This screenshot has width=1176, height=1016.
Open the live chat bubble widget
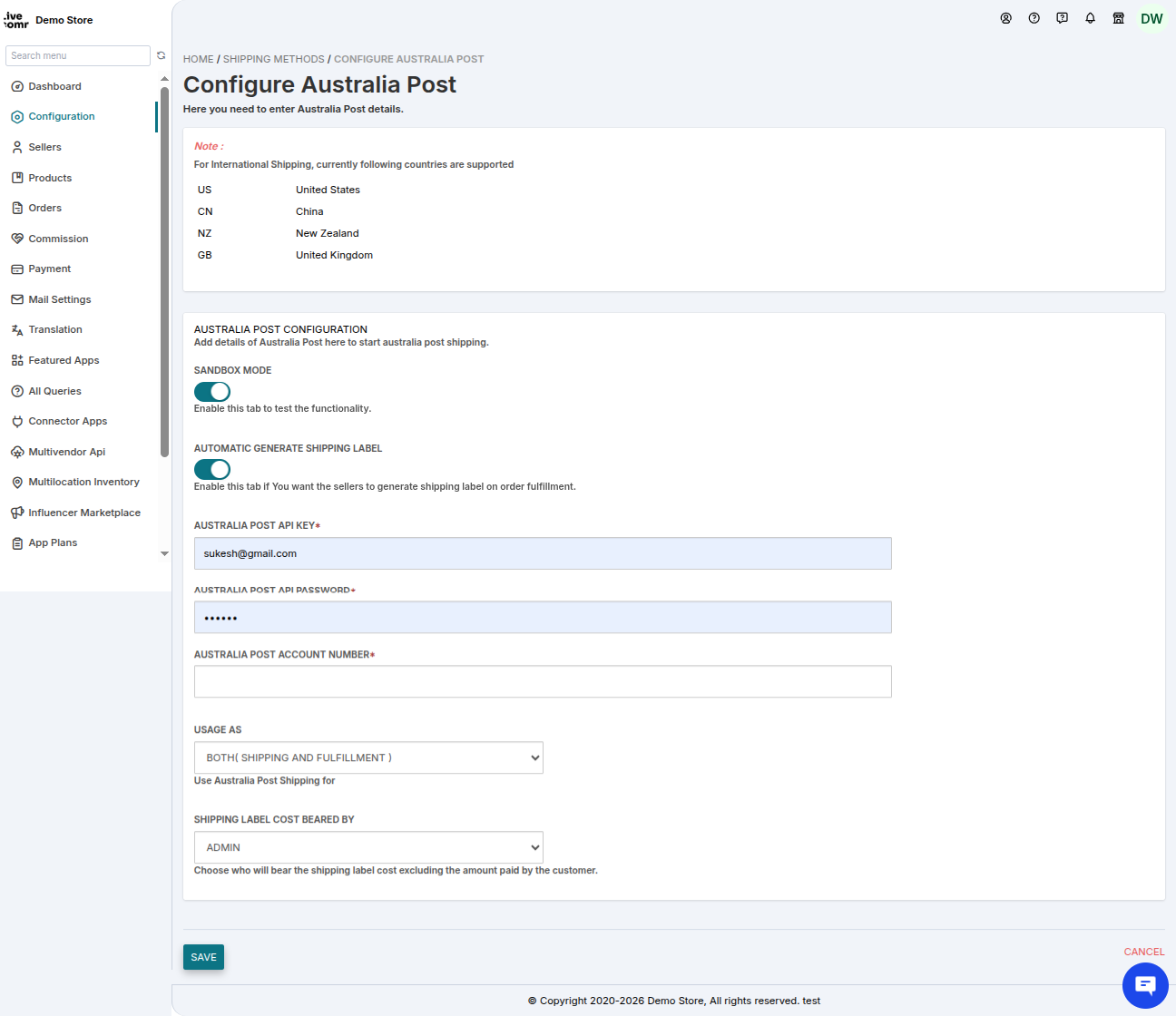pos(1145,985)
